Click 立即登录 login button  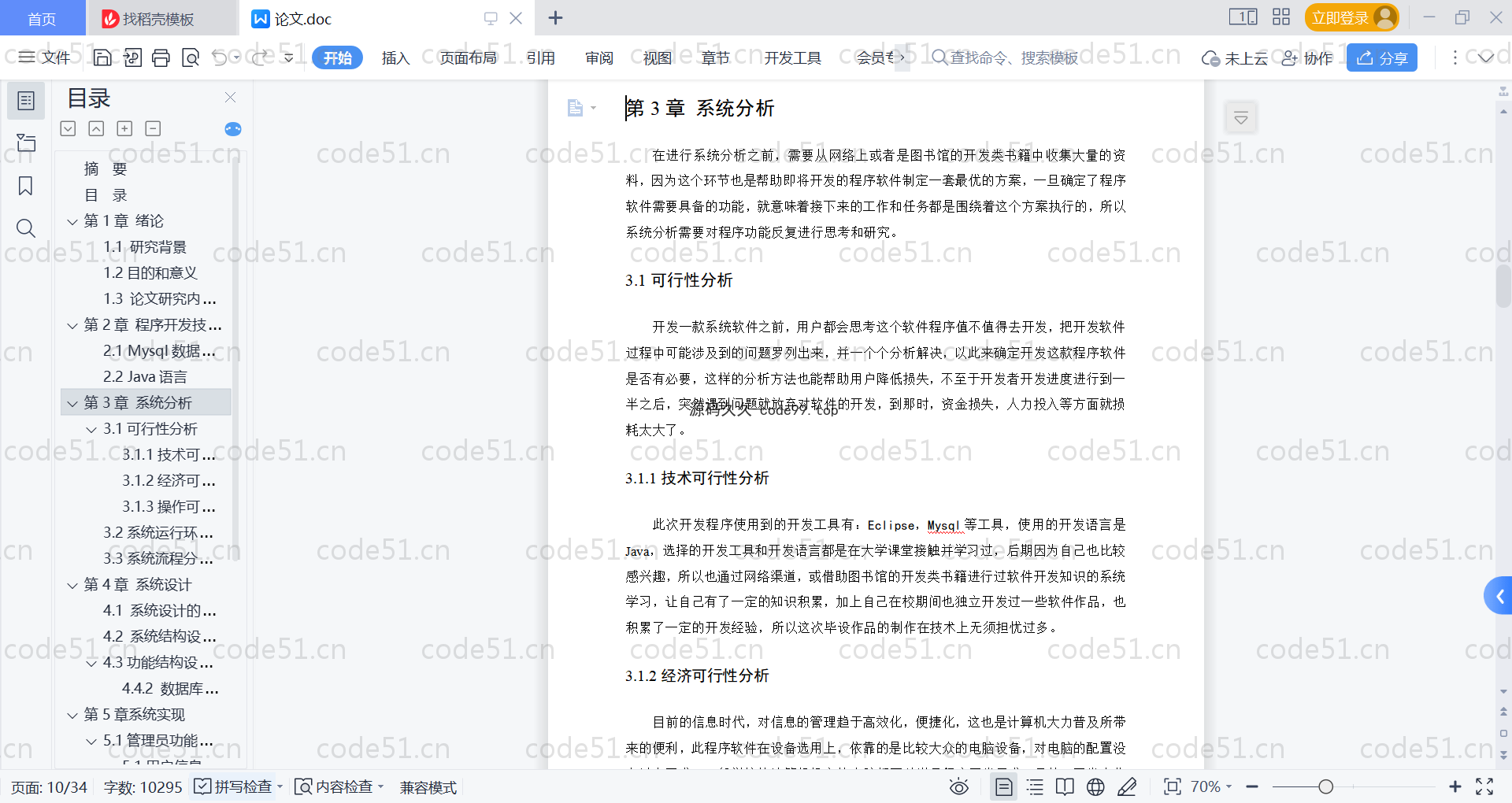click(1351, 17)
